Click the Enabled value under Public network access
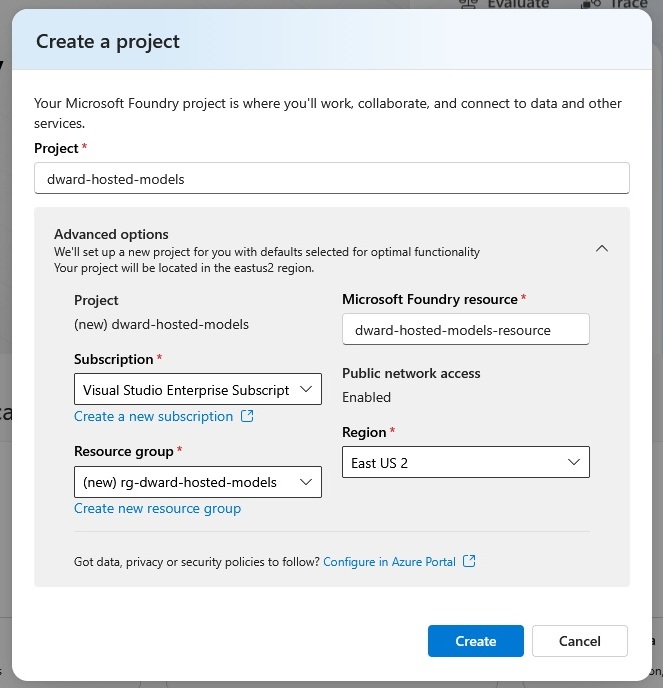The image size is (663, 688). [x=366, y=398]
